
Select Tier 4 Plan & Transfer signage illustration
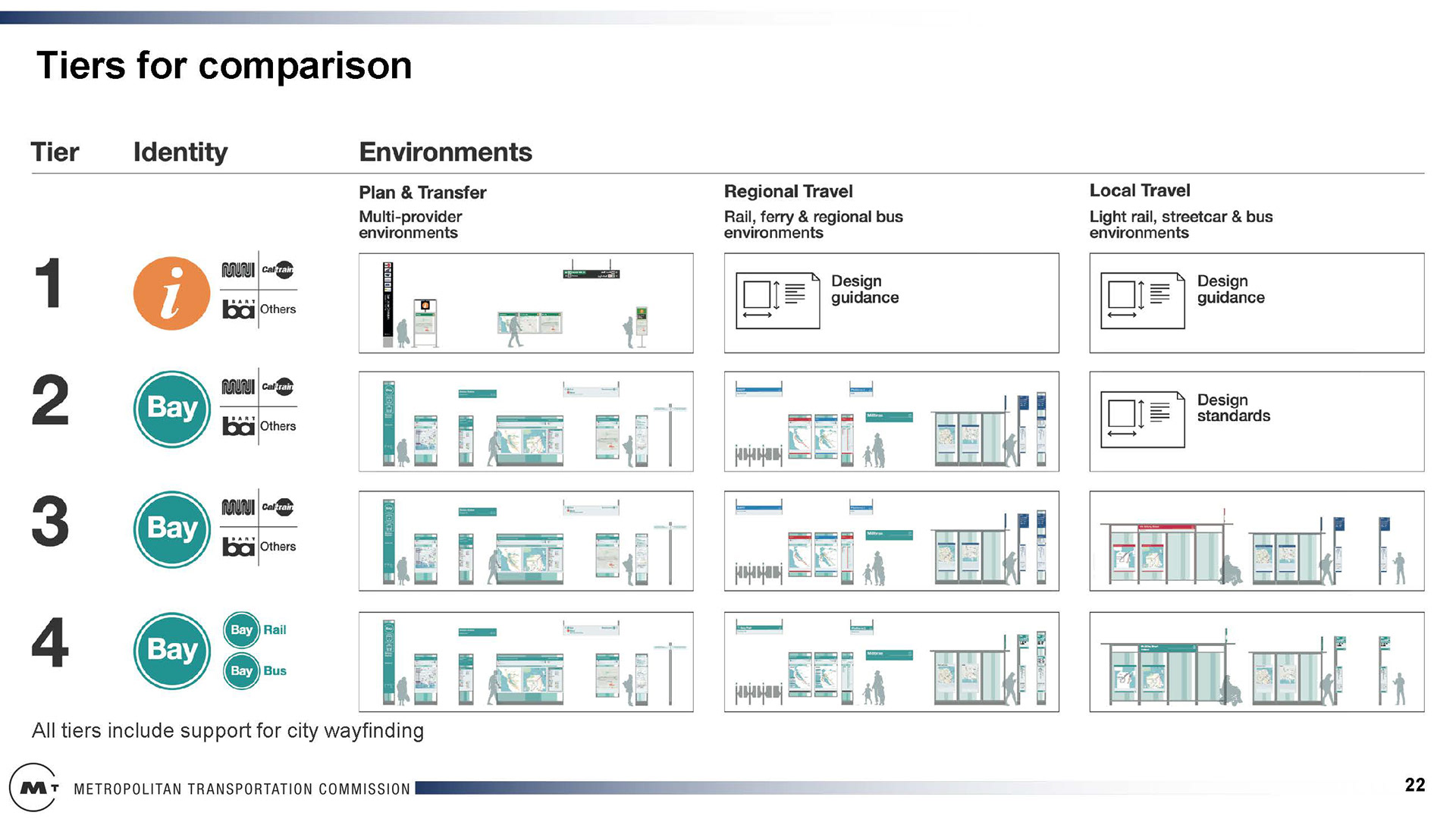526,662
